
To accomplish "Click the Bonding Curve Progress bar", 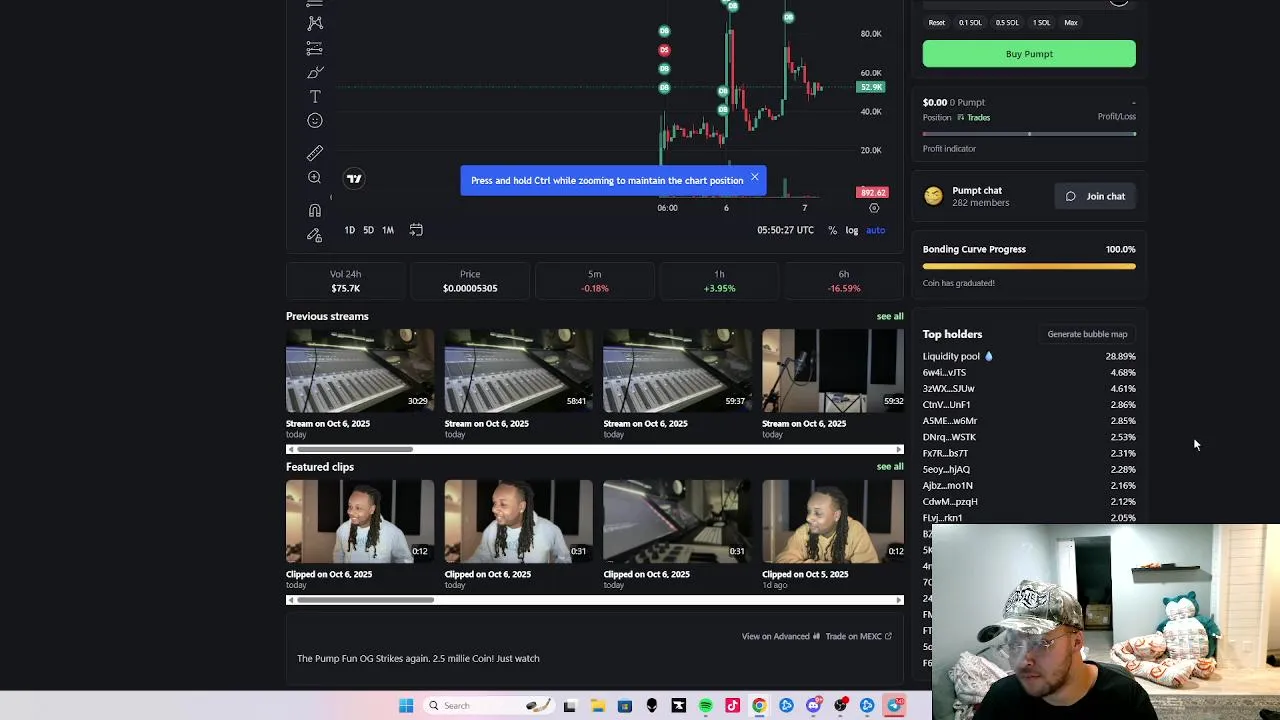I will (1029, 266).
